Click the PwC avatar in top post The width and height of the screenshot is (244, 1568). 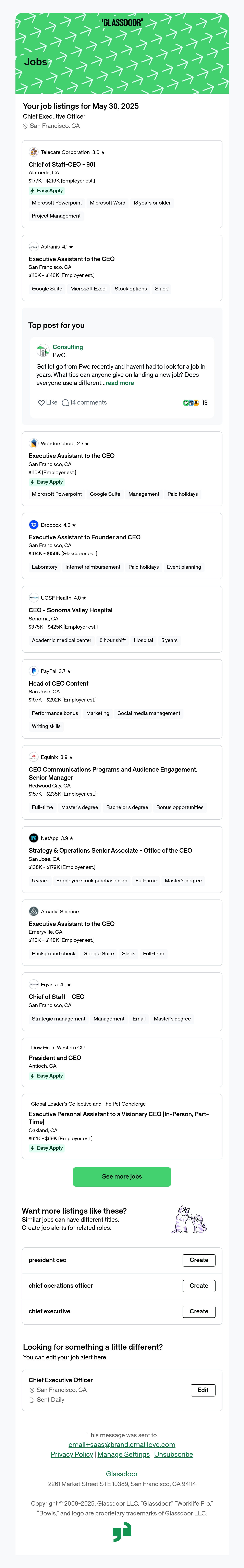[42, 351]
